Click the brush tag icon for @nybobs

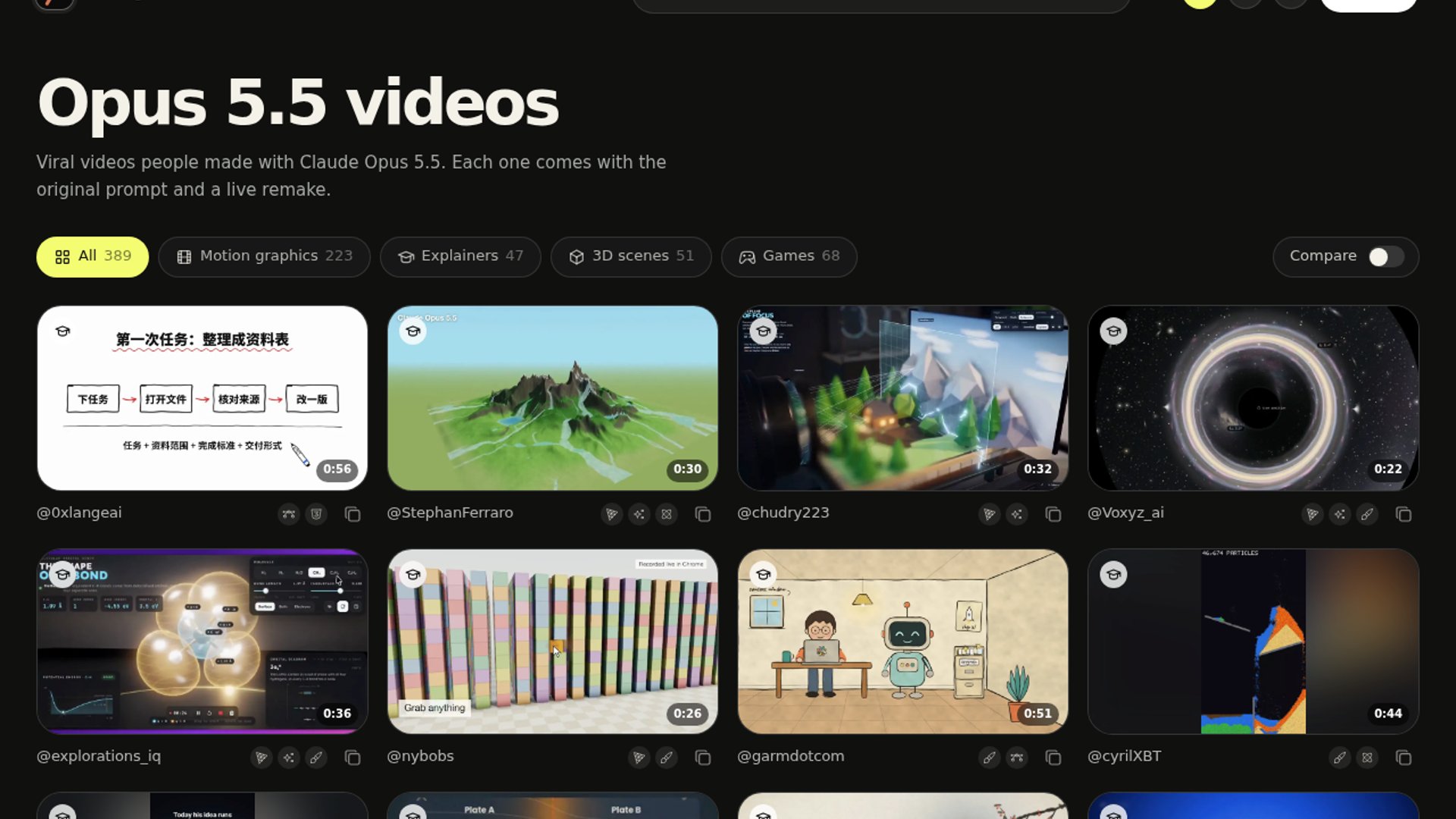tap(667, 758)
